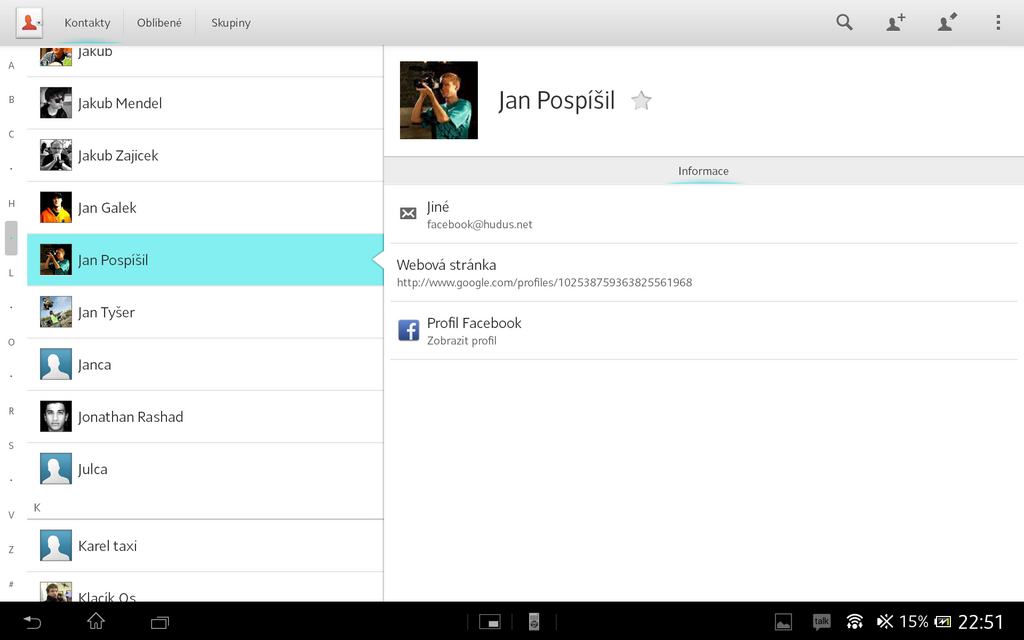This screenshot has height=640, width=1024.
Task: Jump to letter K in alphabet index
Action: (36, 507)
